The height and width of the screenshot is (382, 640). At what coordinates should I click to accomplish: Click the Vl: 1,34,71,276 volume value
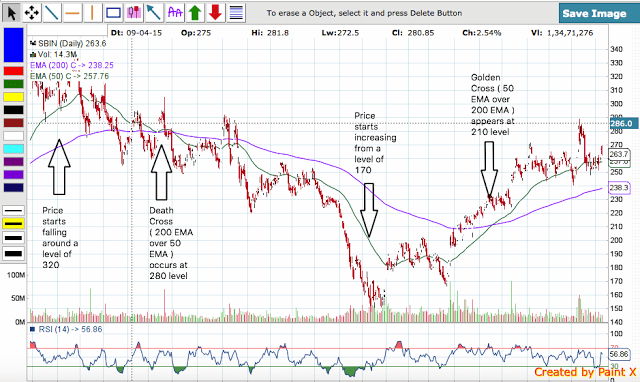click(562, 33)
